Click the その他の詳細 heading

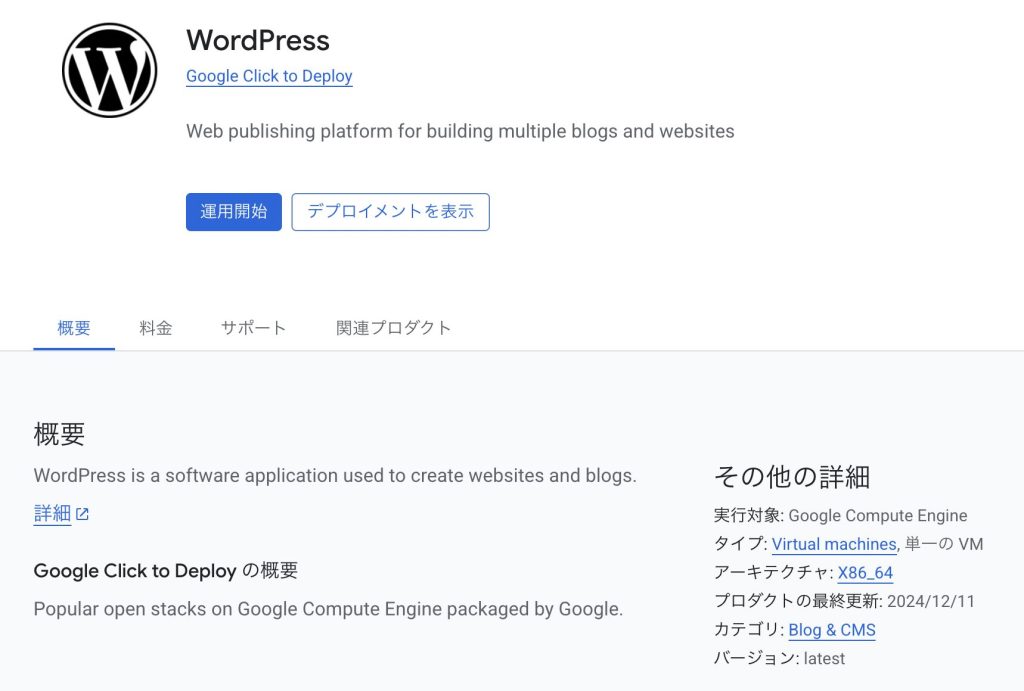tap(792, 477)
